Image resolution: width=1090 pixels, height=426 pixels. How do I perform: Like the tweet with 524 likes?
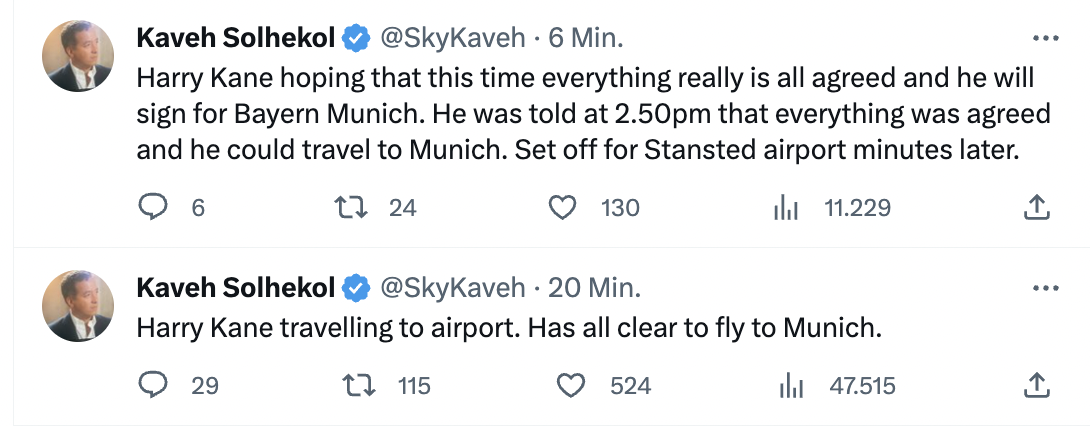(570, 384)
